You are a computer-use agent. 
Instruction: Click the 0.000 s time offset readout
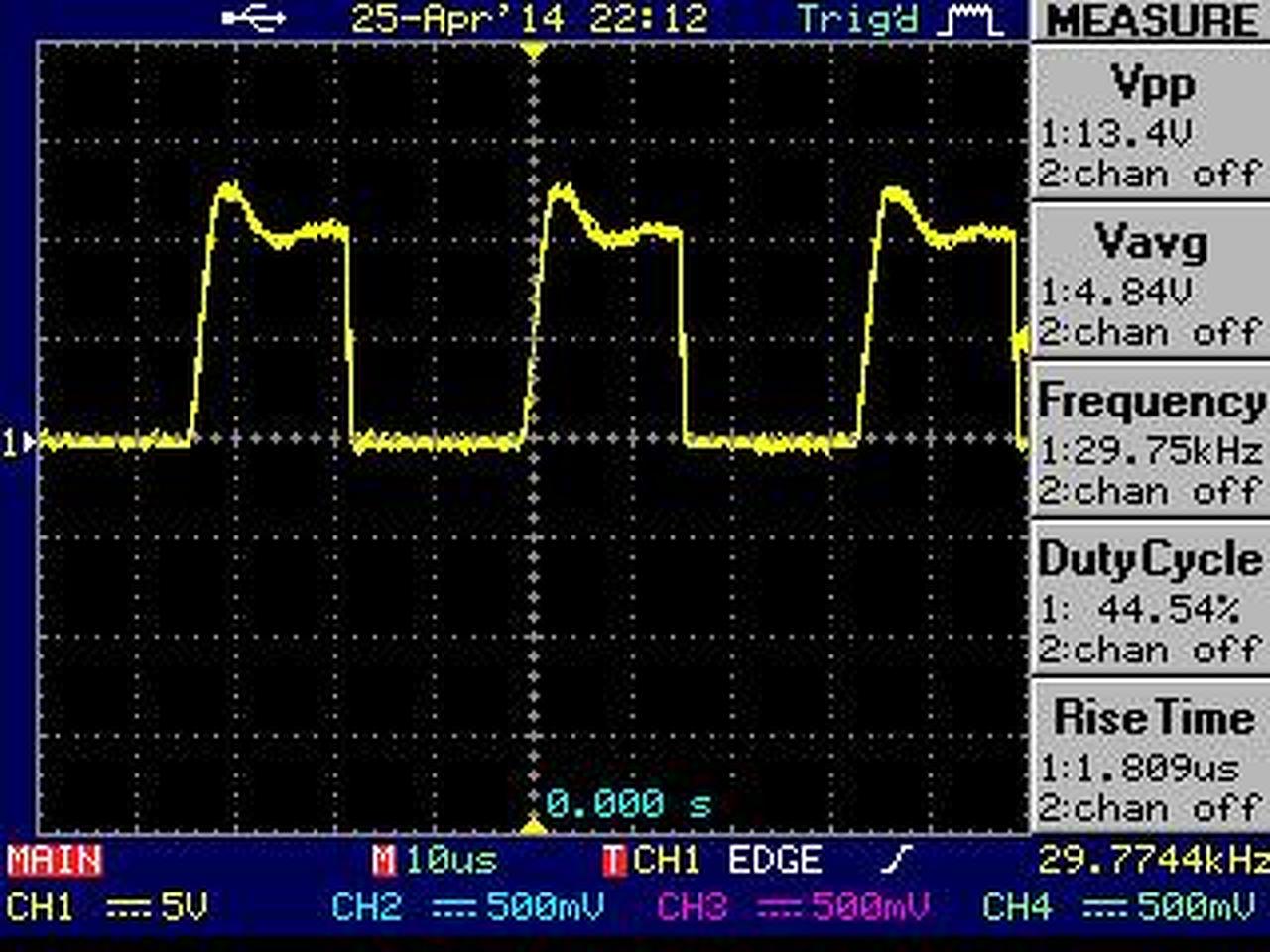pyautogui.click(x=628, y=803)
